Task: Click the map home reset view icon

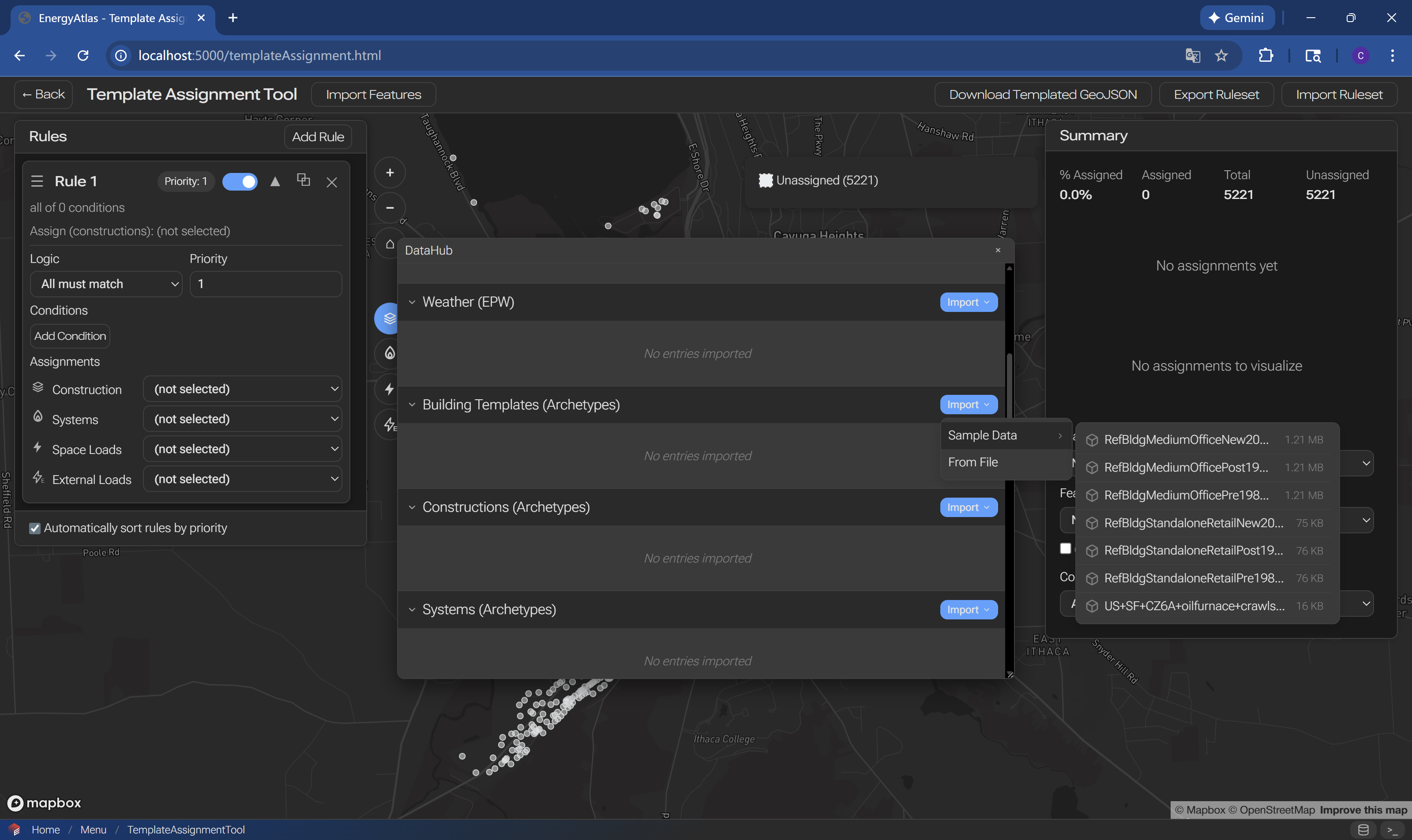Action: tap(390, 244)
